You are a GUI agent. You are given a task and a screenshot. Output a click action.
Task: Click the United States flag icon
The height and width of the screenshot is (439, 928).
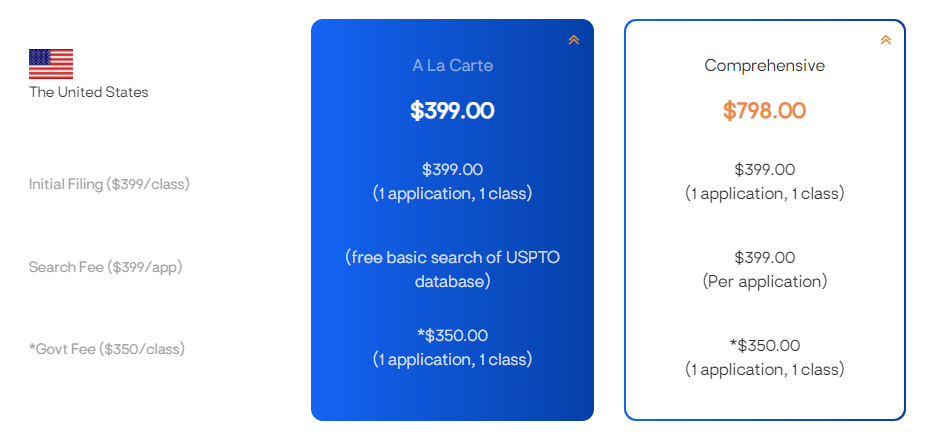(51, 64)
